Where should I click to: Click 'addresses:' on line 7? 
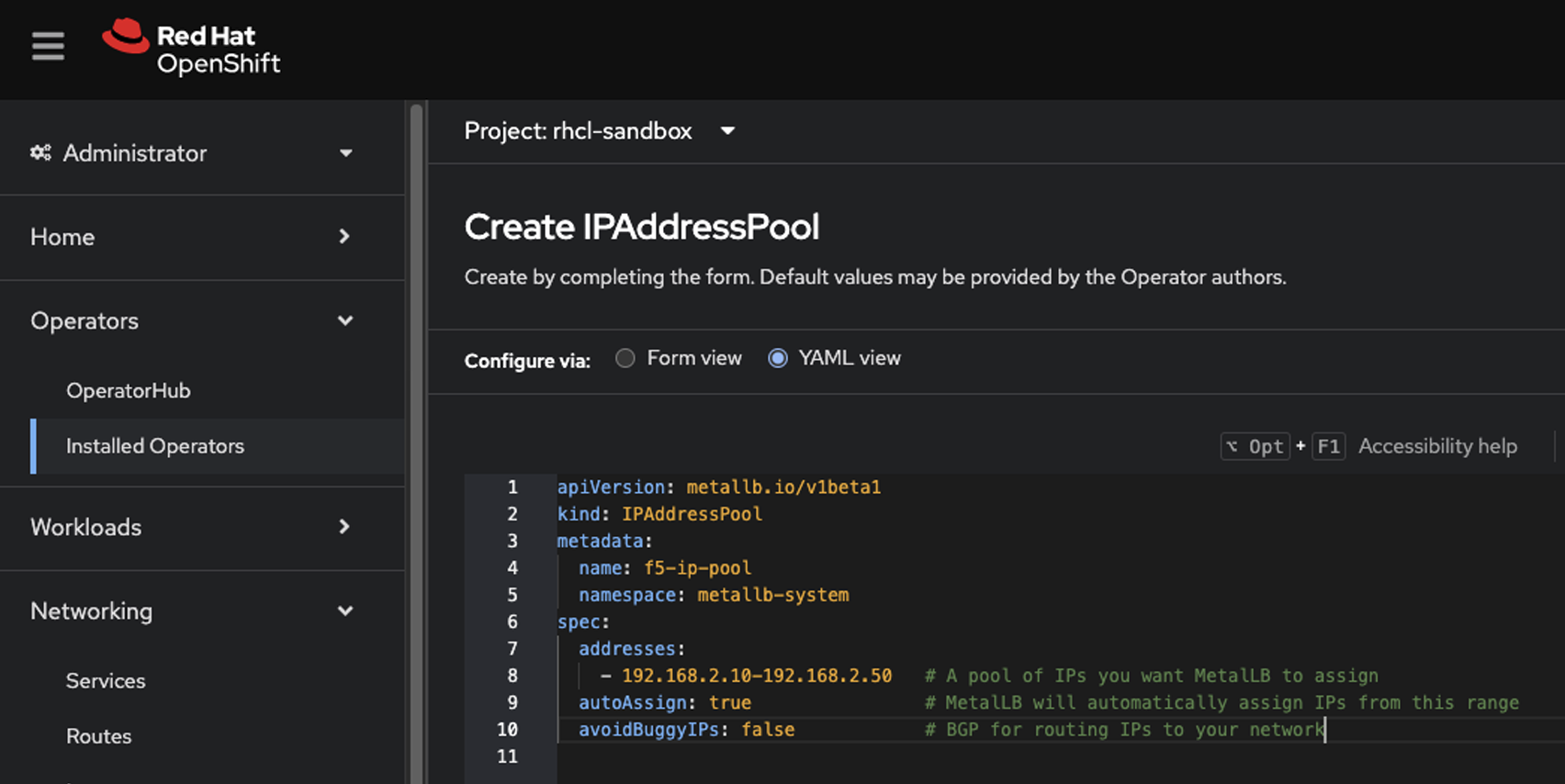tap(632, 649)
